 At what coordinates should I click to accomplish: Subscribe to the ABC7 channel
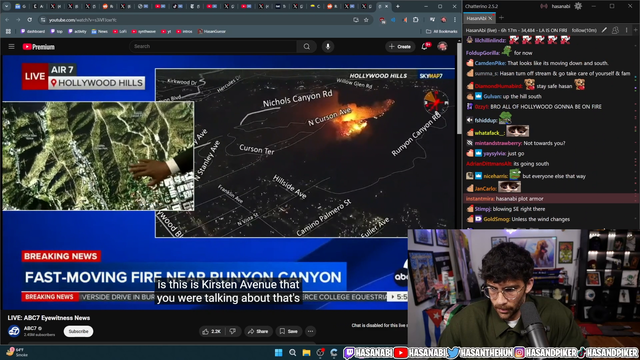pos(78,331)
